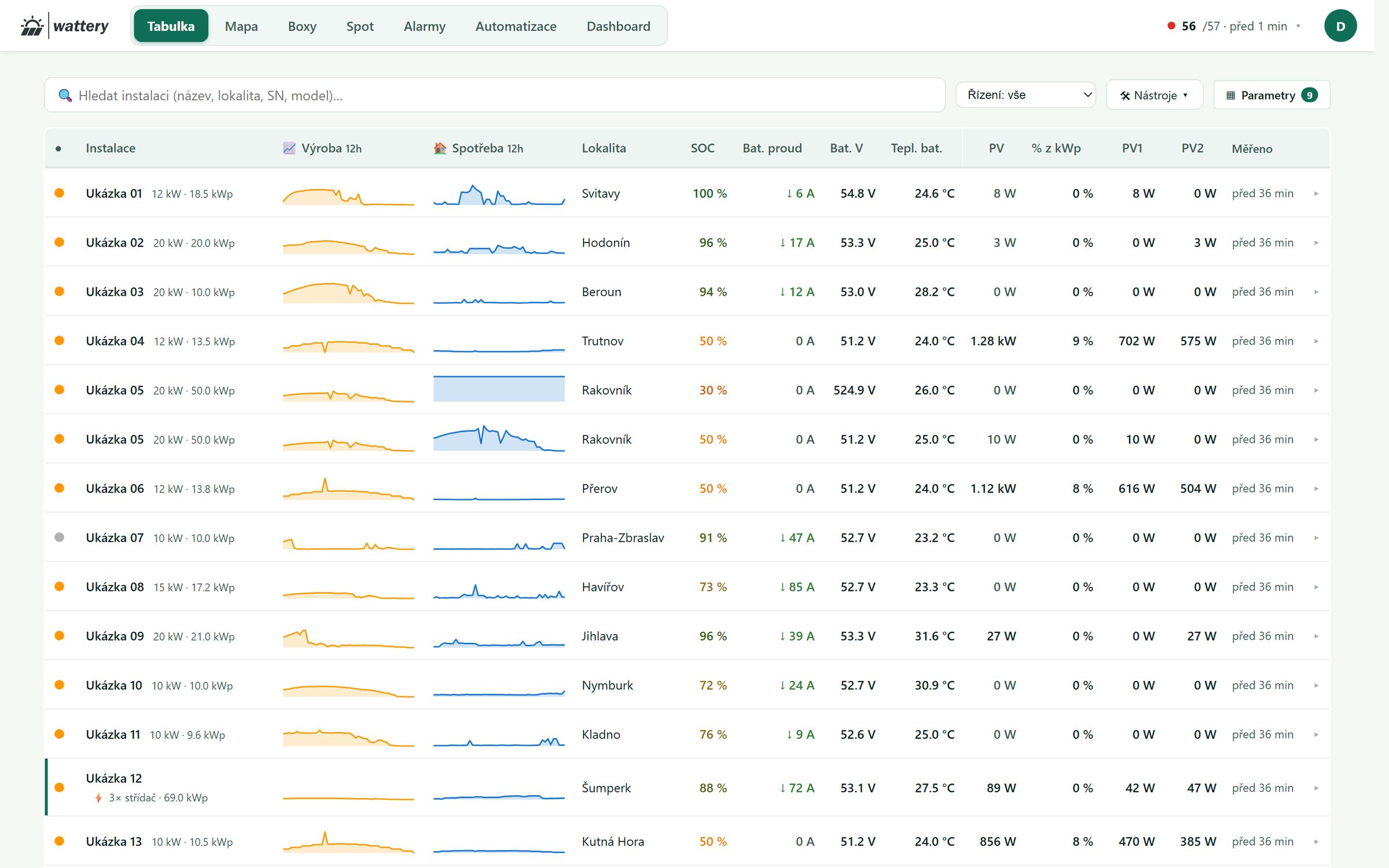Switch to the Boxy tab

[302, 26]
